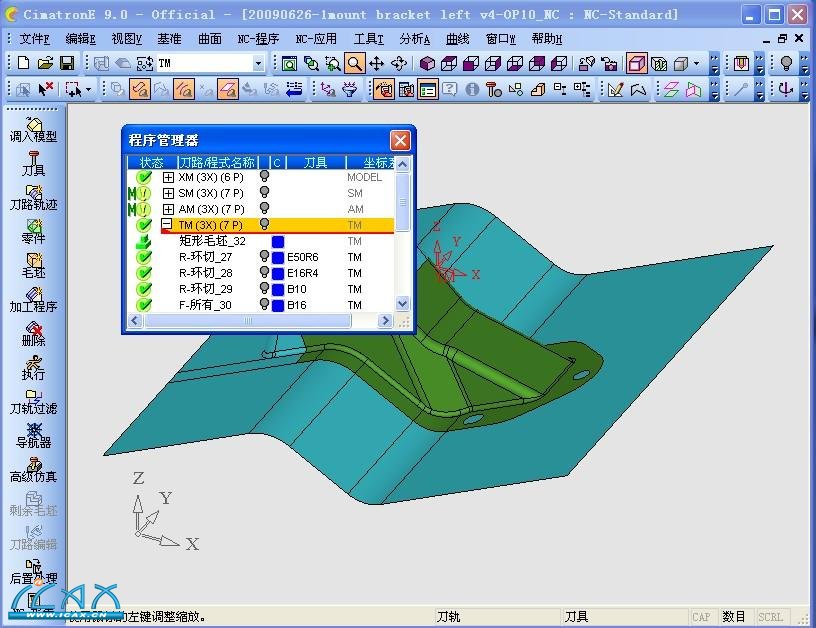Image resolution: width=816 pixels, height=628 pixels.
Task: Click the horizontal scrollbar in 程序管理器
Action: [248, 321]
